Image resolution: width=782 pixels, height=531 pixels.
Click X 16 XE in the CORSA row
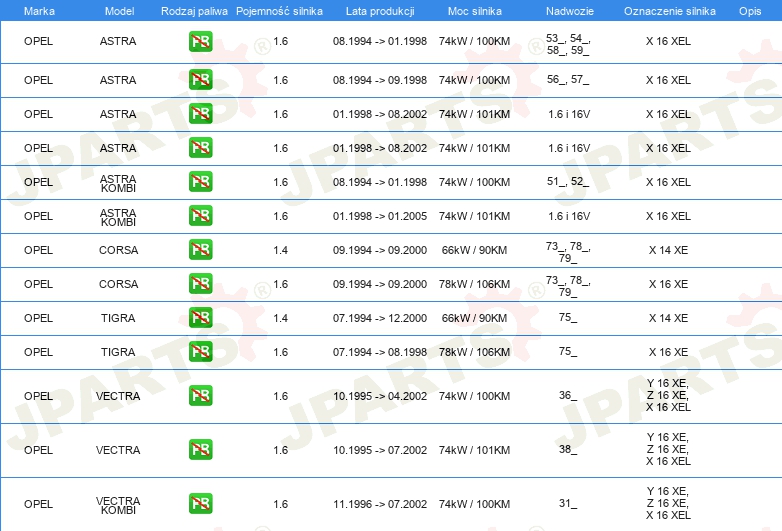[x=668, y=284]
